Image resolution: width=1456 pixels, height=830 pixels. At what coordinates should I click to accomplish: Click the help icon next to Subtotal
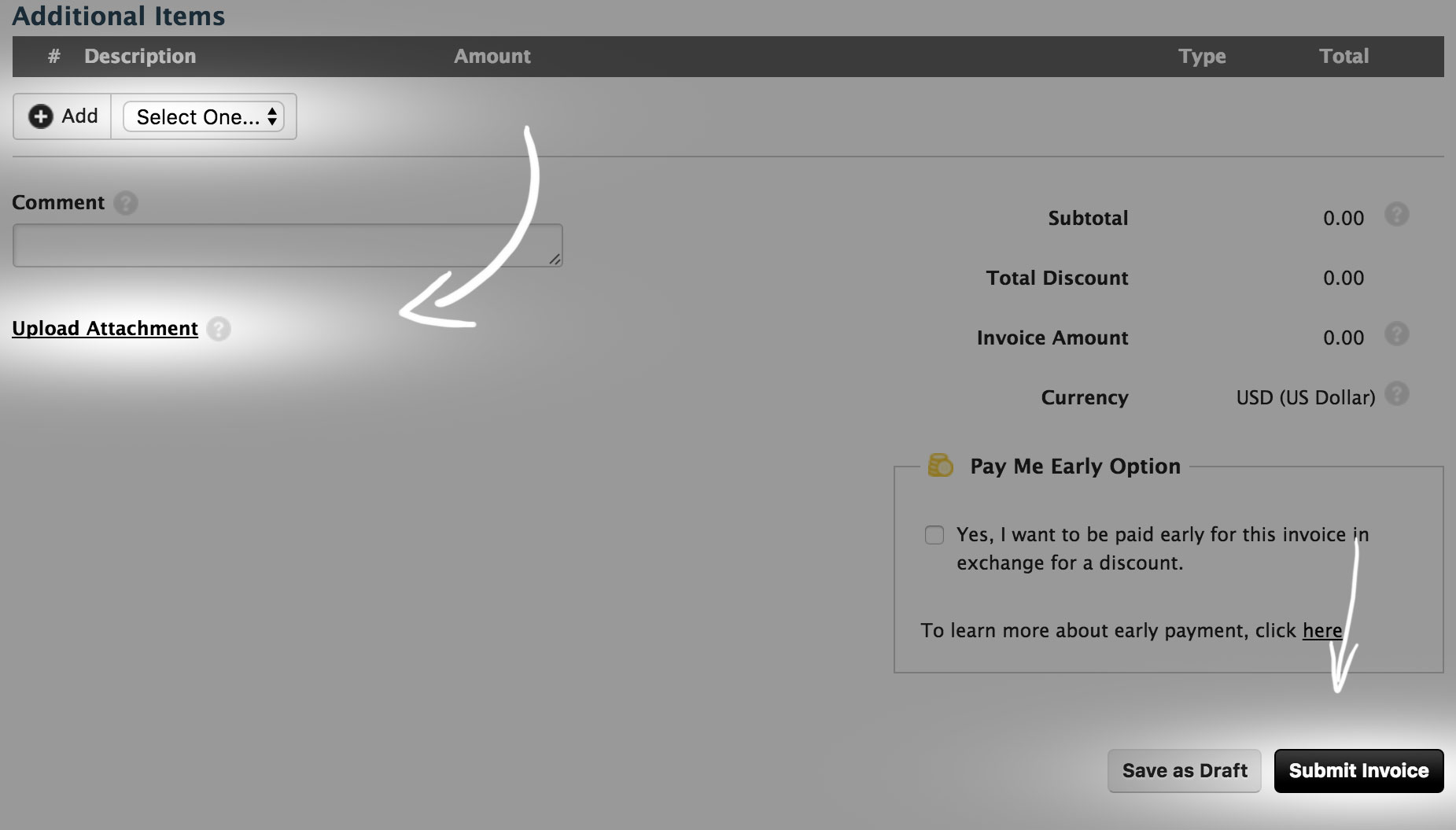pyautogui.click(x=1397, y=214)
